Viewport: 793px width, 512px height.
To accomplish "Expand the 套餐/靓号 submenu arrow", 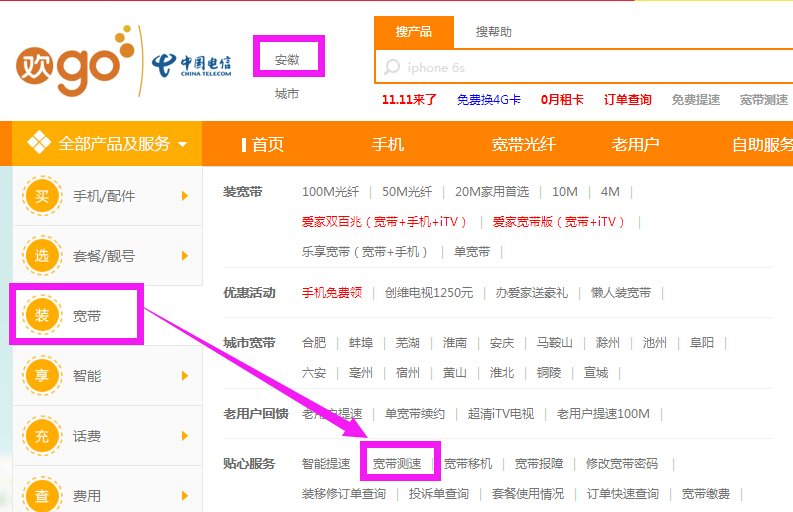I will pyautogui.click(x=185, y=255).
